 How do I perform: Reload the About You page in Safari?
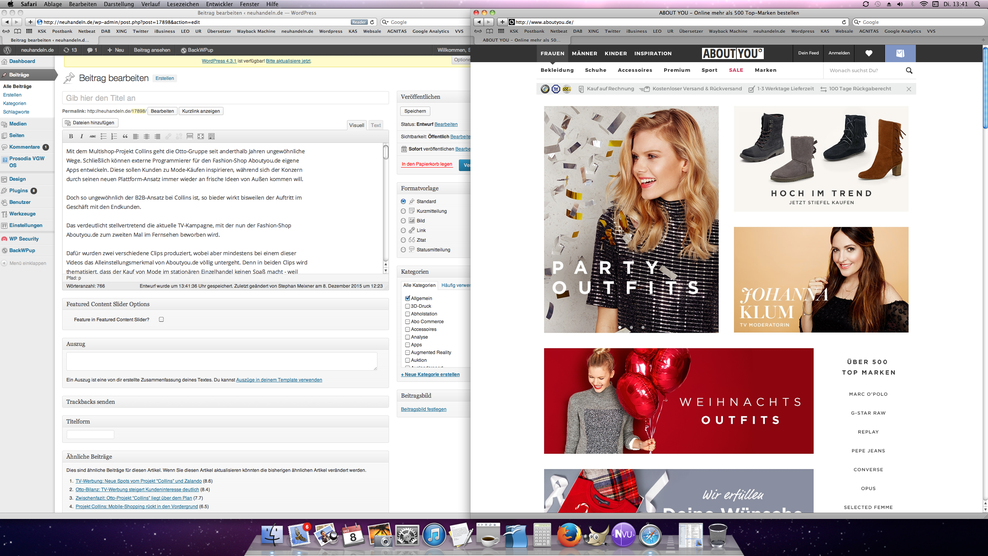pos(844,22)
